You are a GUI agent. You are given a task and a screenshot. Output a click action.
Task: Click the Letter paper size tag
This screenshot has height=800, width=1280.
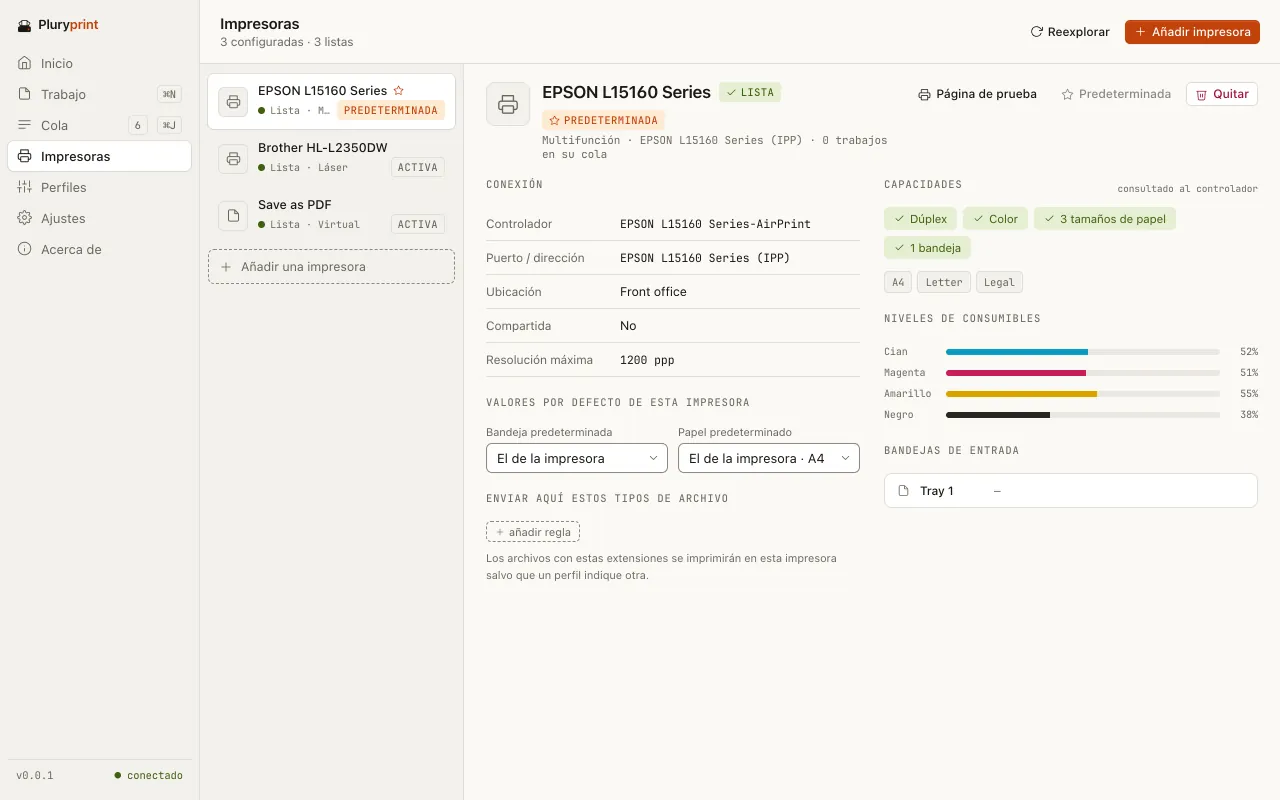944,282
